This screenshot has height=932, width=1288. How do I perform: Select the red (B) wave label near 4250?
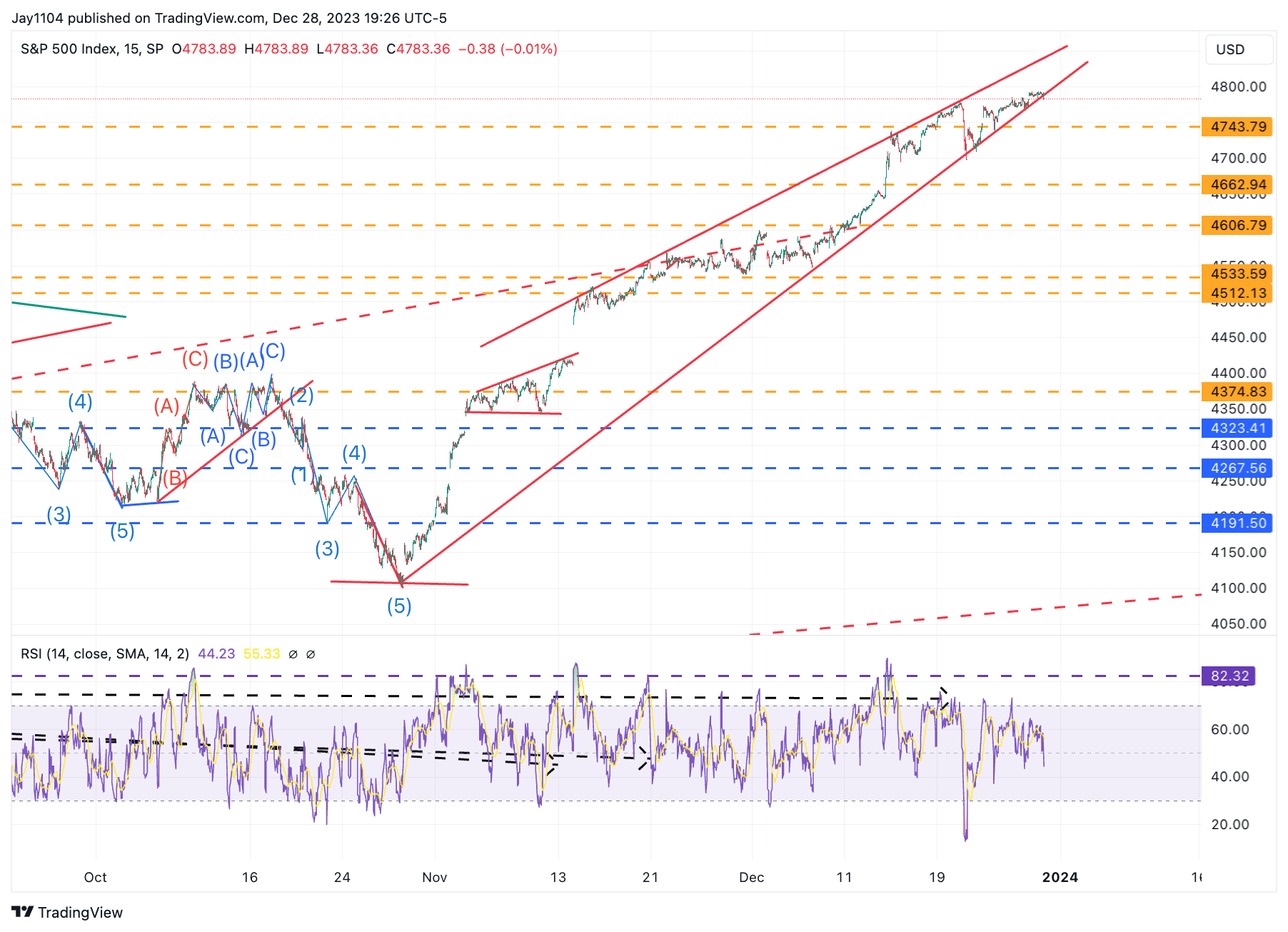tap(174, 478)
